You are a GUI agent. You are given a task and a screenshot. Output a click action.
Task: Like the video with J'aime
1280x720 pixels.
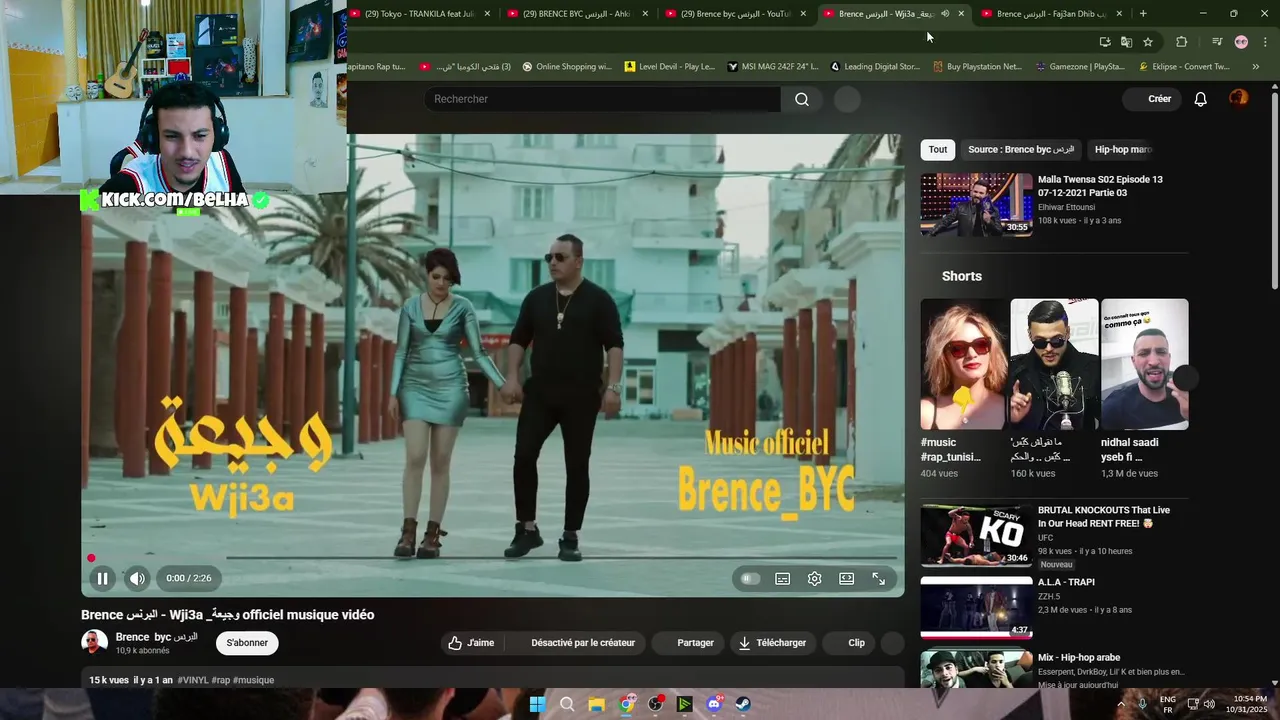pos(471,643)
